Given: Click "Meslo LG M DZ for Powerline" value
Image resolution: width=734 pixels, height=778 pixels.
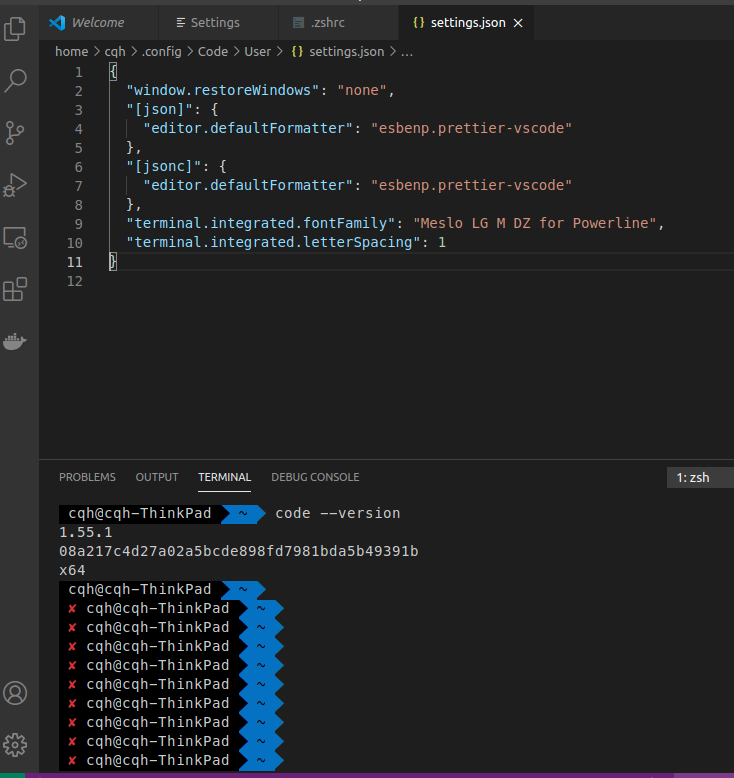Looking at the screenshot, I should [x=535, y=223].
